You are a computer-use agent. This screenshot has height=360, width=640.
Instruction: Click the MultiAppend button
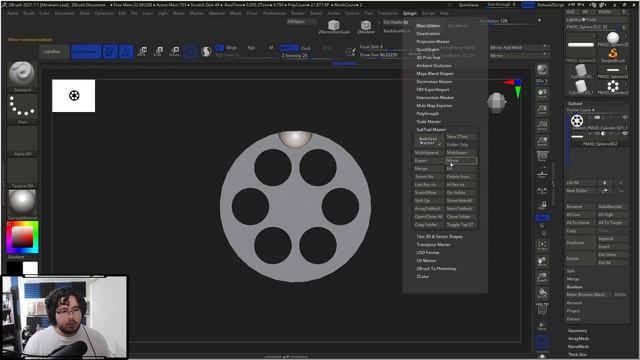coord(429,153)
